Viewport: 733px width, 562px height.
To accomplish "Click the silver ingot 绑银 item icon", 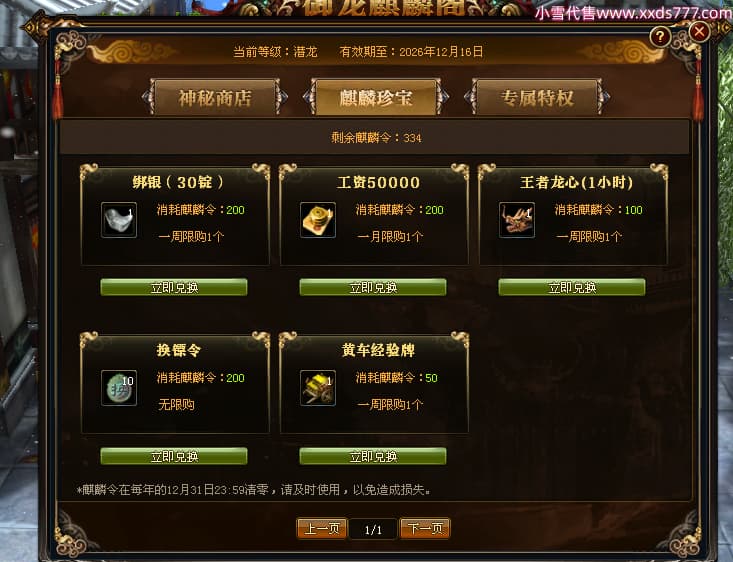I will pos(119,220).
